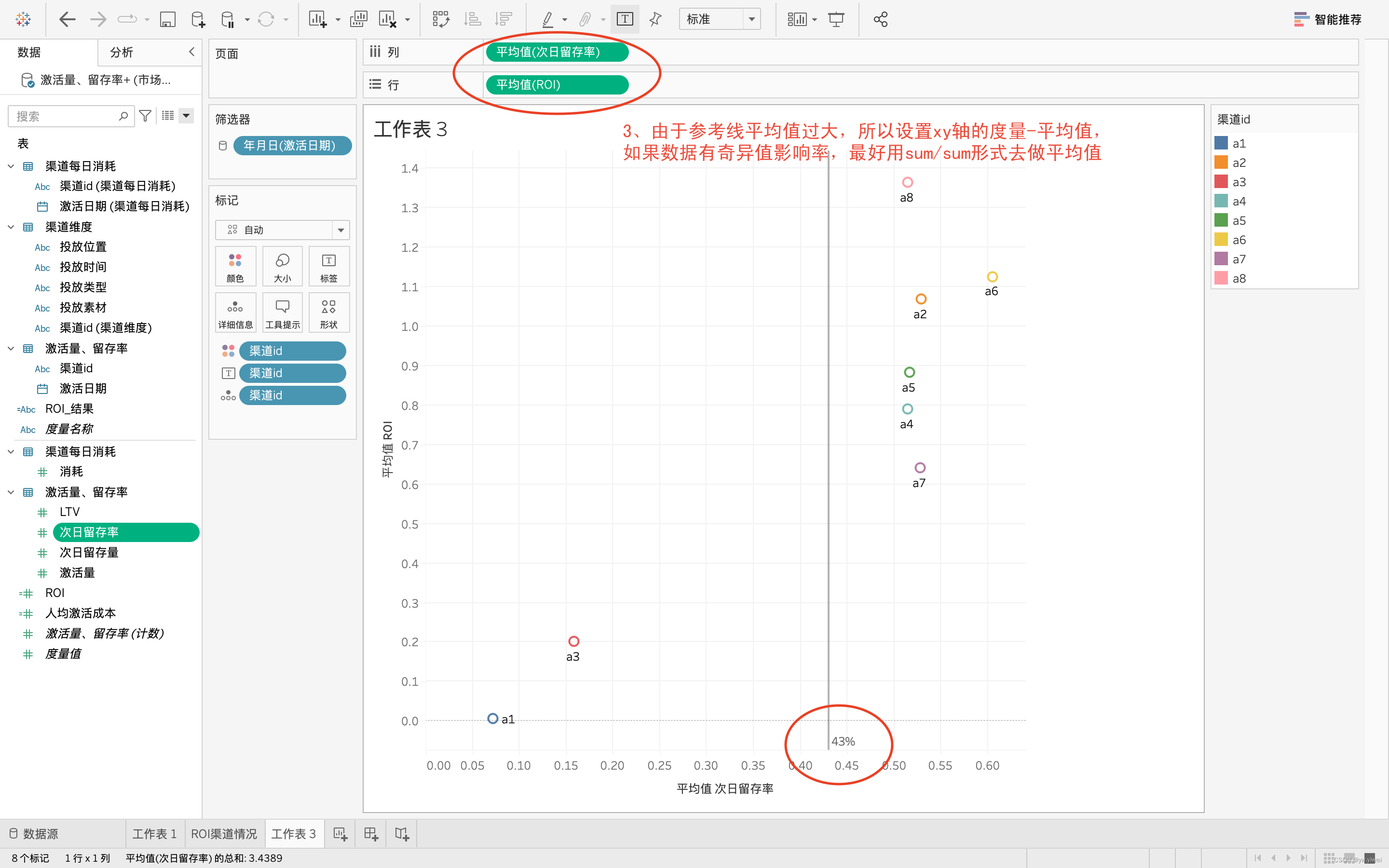Click the Presentation mode icon

(x=836, y=19)
